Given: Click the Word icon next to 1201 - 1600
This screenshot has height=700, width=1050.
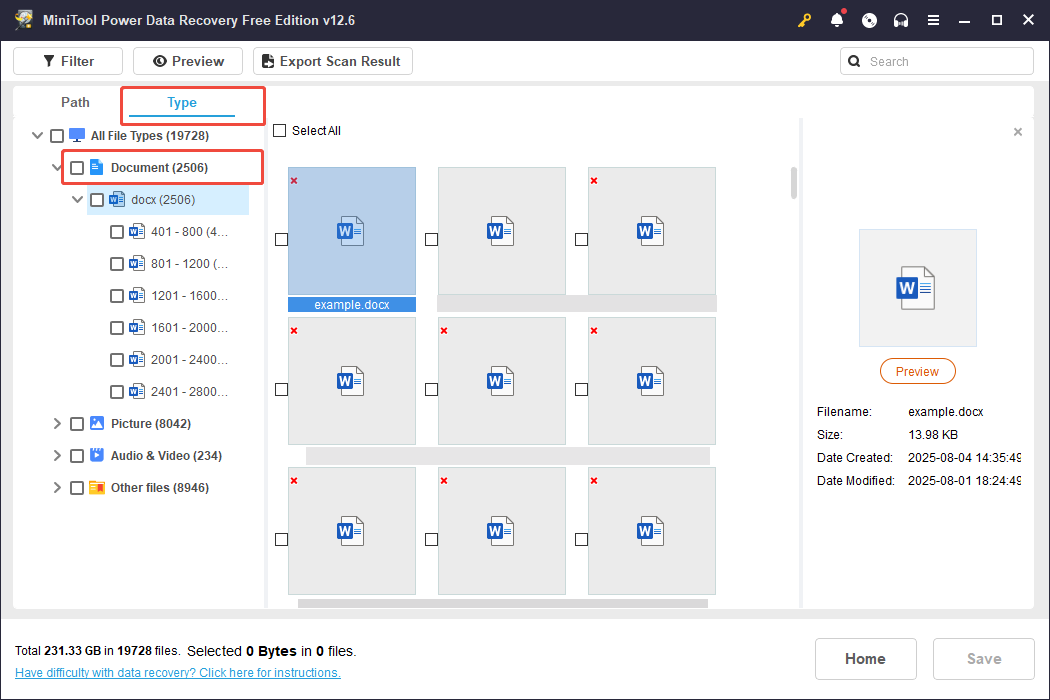Looking at the screenshot, I should (137, 295).
